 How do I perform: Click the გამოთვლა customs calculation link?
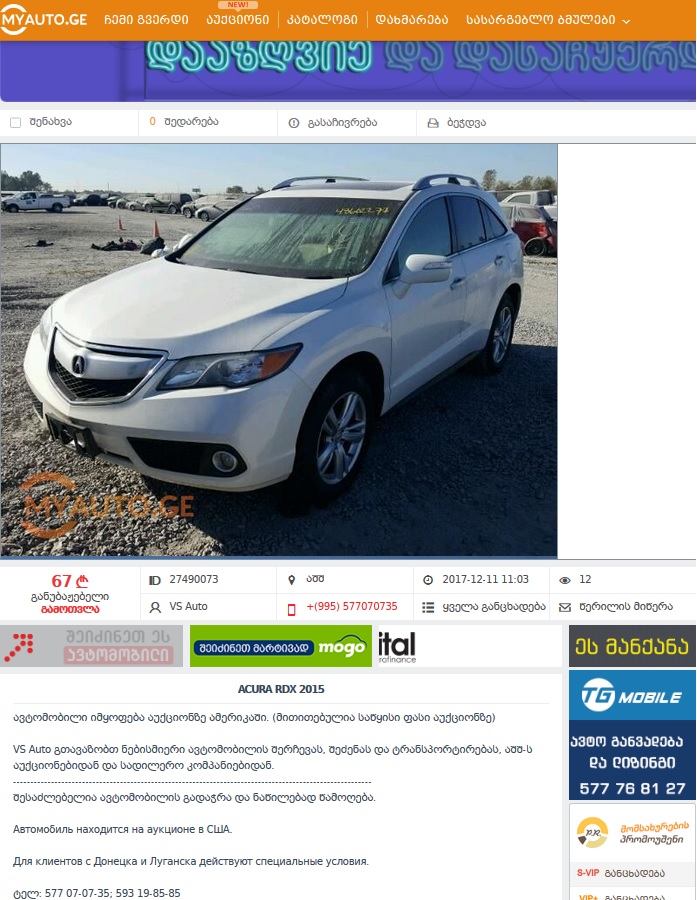(70, 610)
